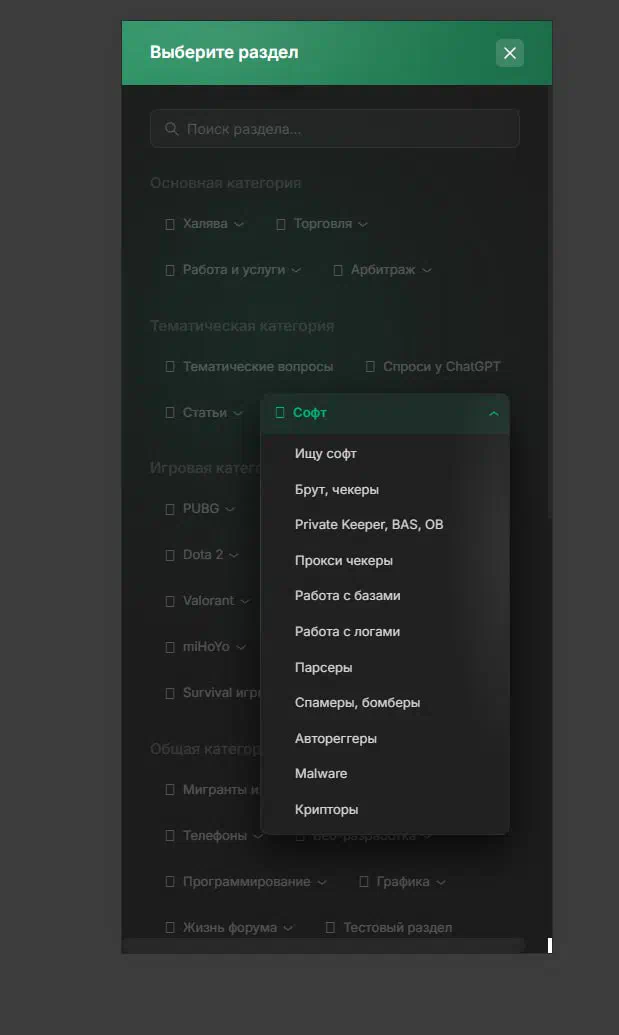The image size is (619, 1035).
Task: Click the magnifier icon in the search bar
Action: click(171, 129)
